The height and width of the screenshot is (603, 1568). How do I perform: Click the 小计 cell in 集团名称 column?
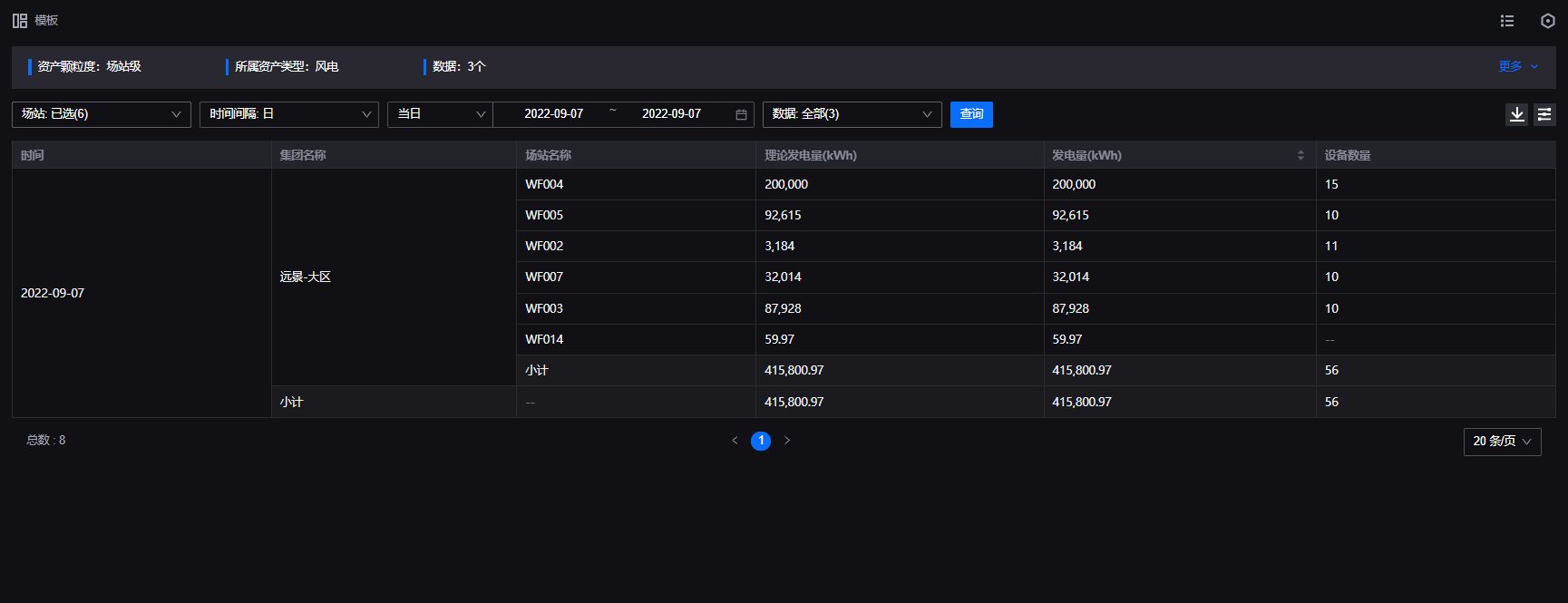pyautogui.click(x=394, y=402)
